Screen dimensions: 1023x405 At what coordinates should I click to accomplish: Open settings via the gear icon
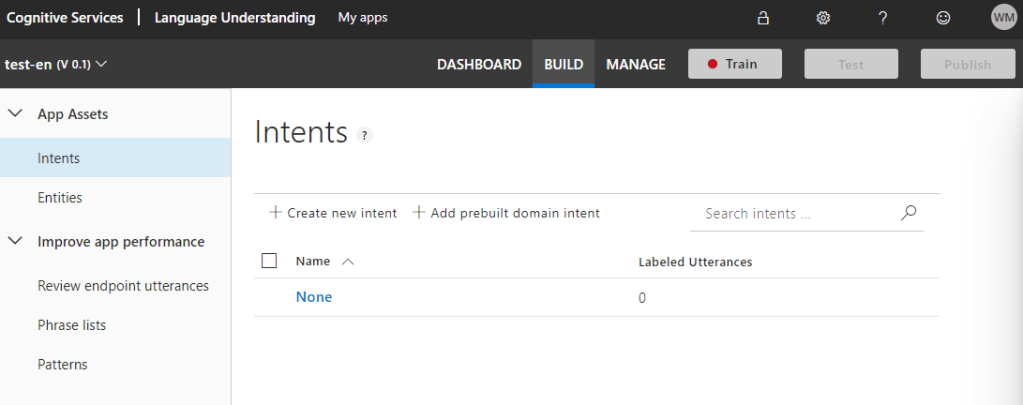click(x=823, y=18)
